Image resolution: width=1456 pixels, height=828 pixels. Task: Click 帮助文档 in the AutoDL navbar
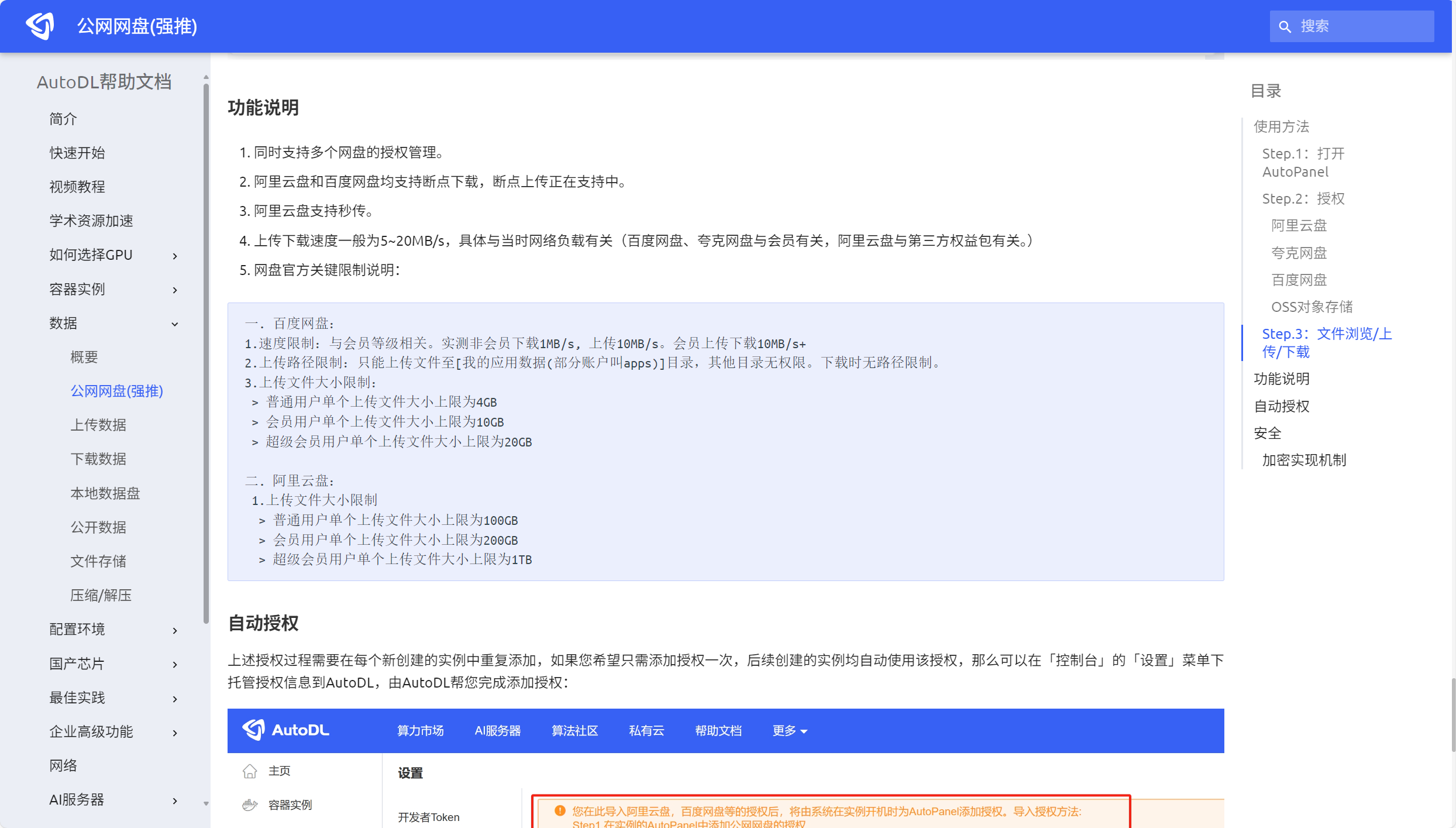click(x=718, y=730)
